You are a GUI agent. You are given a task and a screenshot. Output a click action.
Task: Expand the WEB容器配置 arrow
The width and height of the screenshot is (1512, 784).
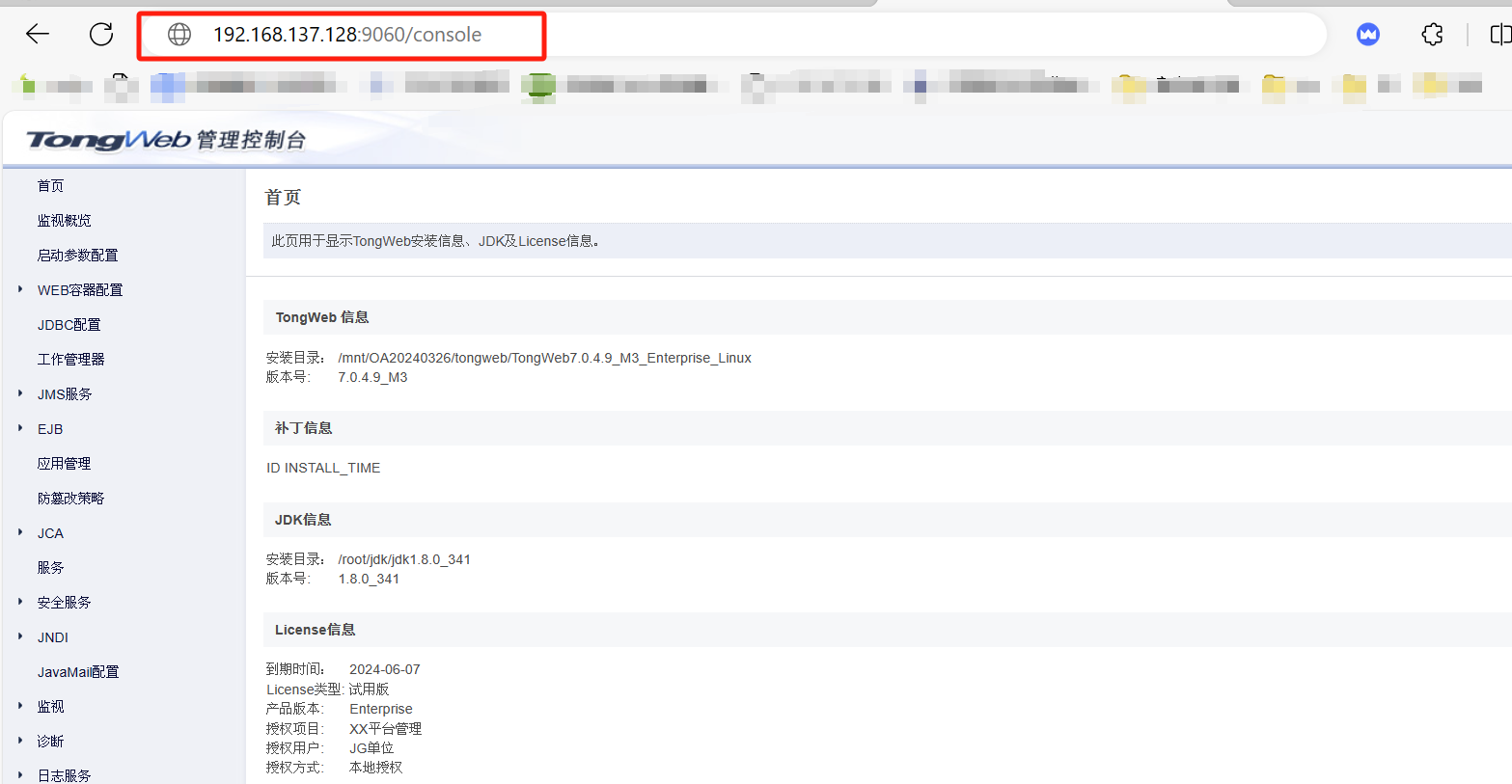pyautogui.click(x=20, y=289)
